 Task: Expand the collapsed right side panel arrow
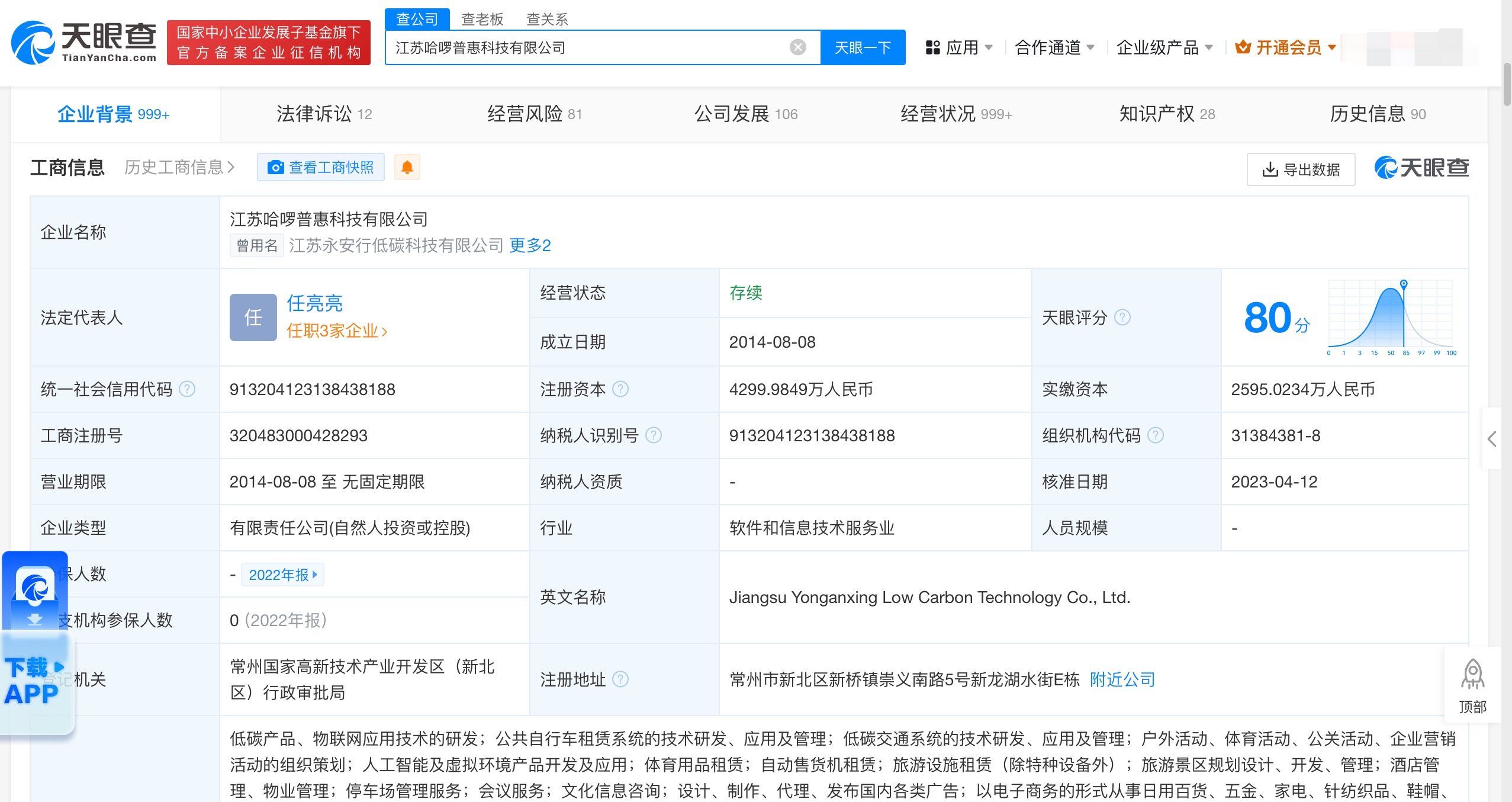click(1492, 438)
